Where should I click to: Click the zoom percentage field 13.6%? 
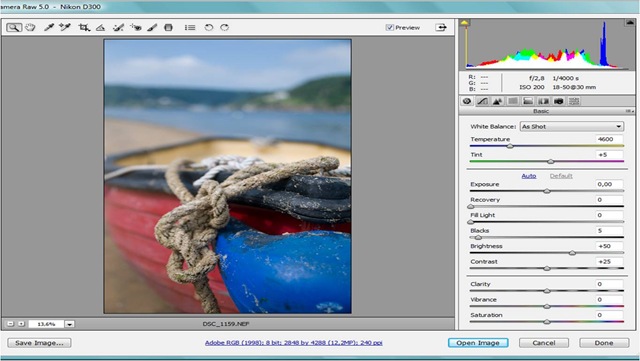coord(46,324)
